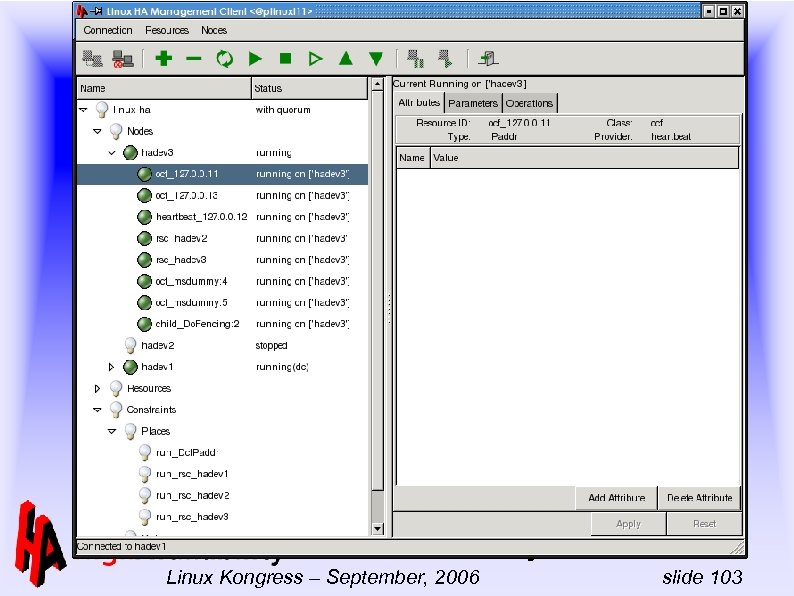Click the green circular cleanup refresh icon
This screenshot has width=794, height=596.
pos(225,59)
